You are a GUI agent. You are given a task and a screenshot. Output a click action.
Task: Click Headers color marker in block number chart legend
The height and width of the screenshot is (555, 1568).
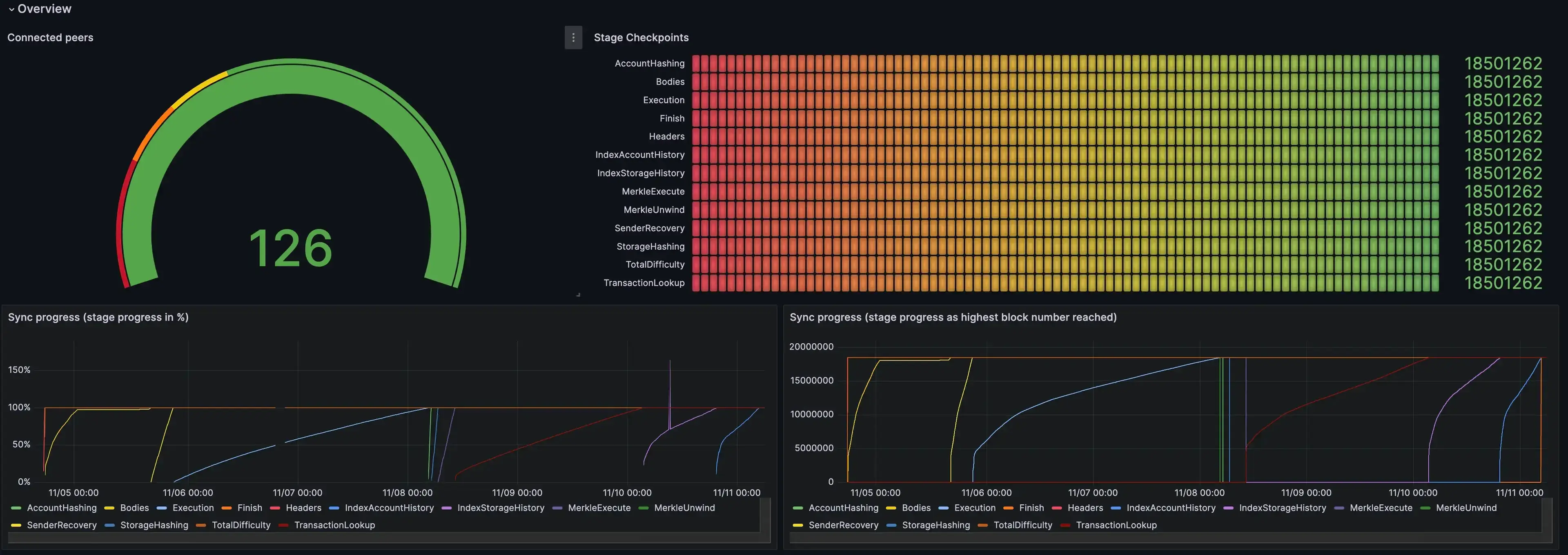(x=1057, y=508)
